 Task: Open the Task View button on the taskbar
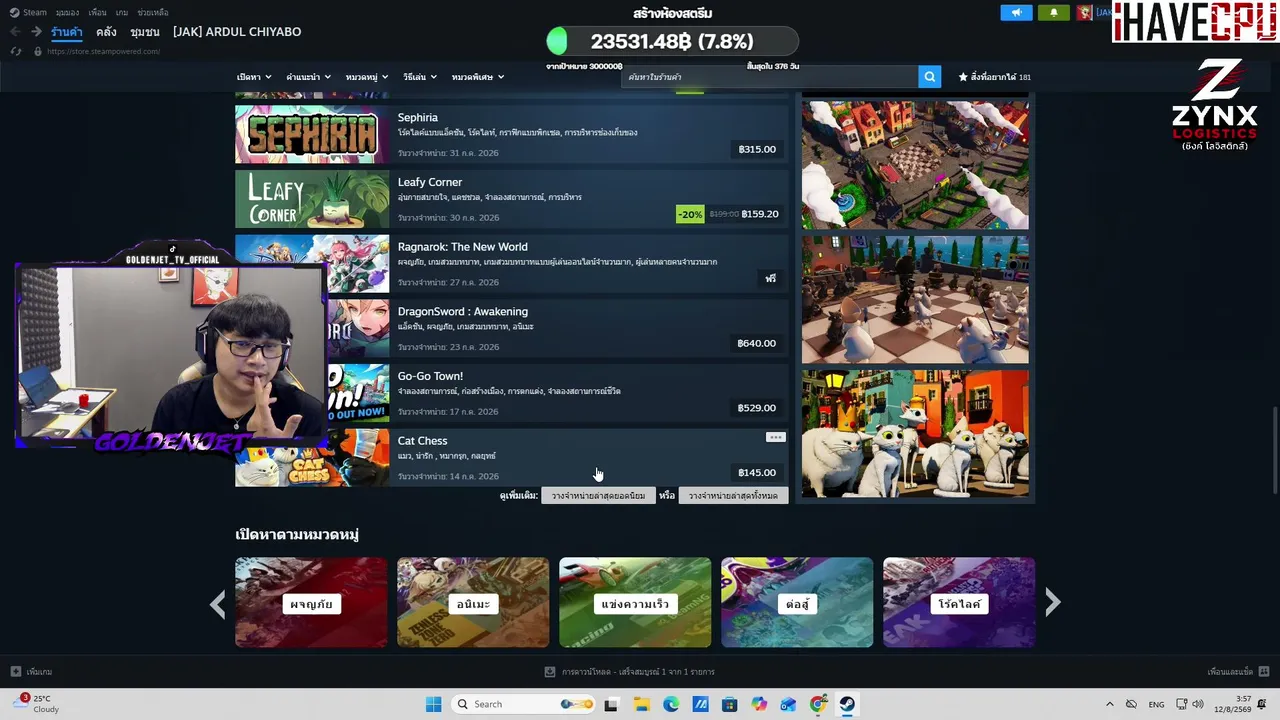point(611,704)
